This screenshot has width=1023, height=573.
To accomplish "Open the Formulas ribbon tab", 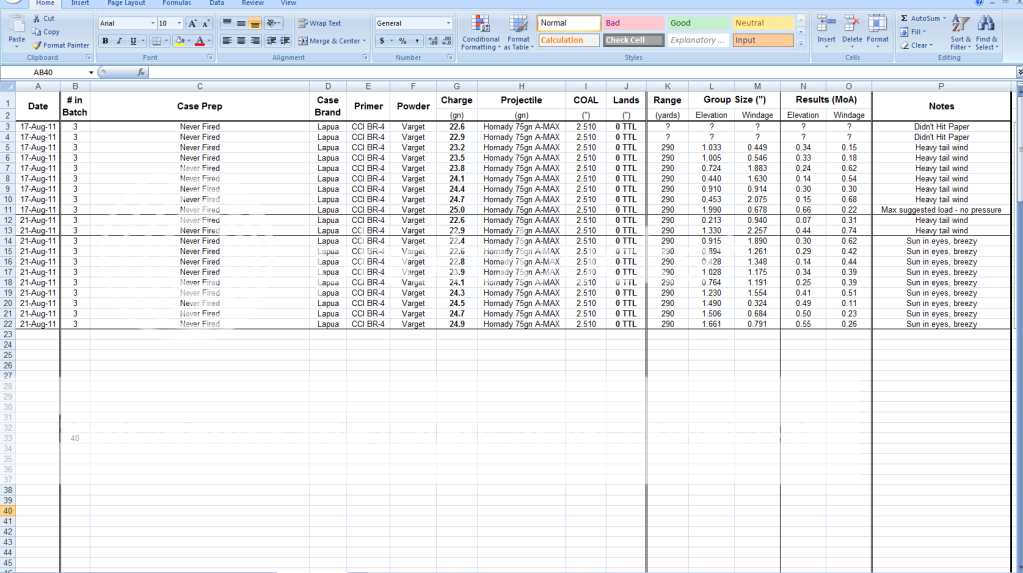I will (x=177, y=3).
